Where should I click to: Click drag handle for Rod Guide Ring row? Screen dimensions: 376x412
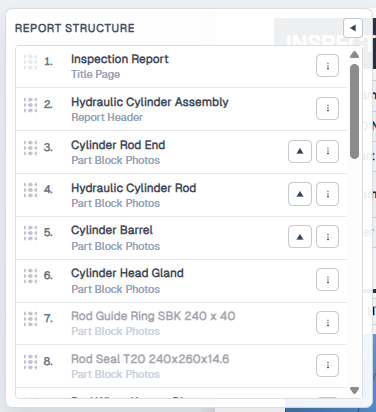30,319
